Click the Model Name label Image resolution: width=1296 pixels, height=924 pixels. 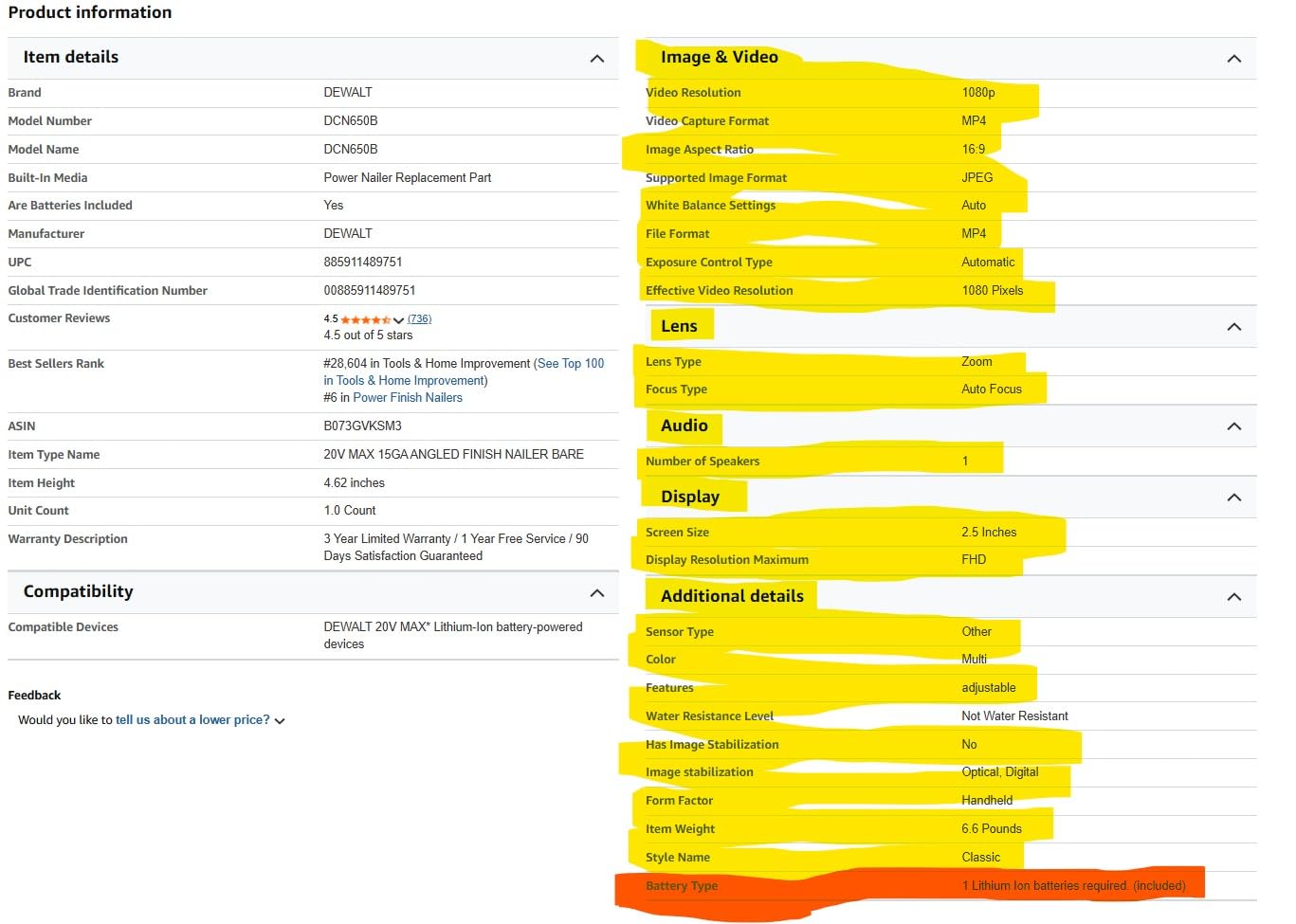pos(44,150)
